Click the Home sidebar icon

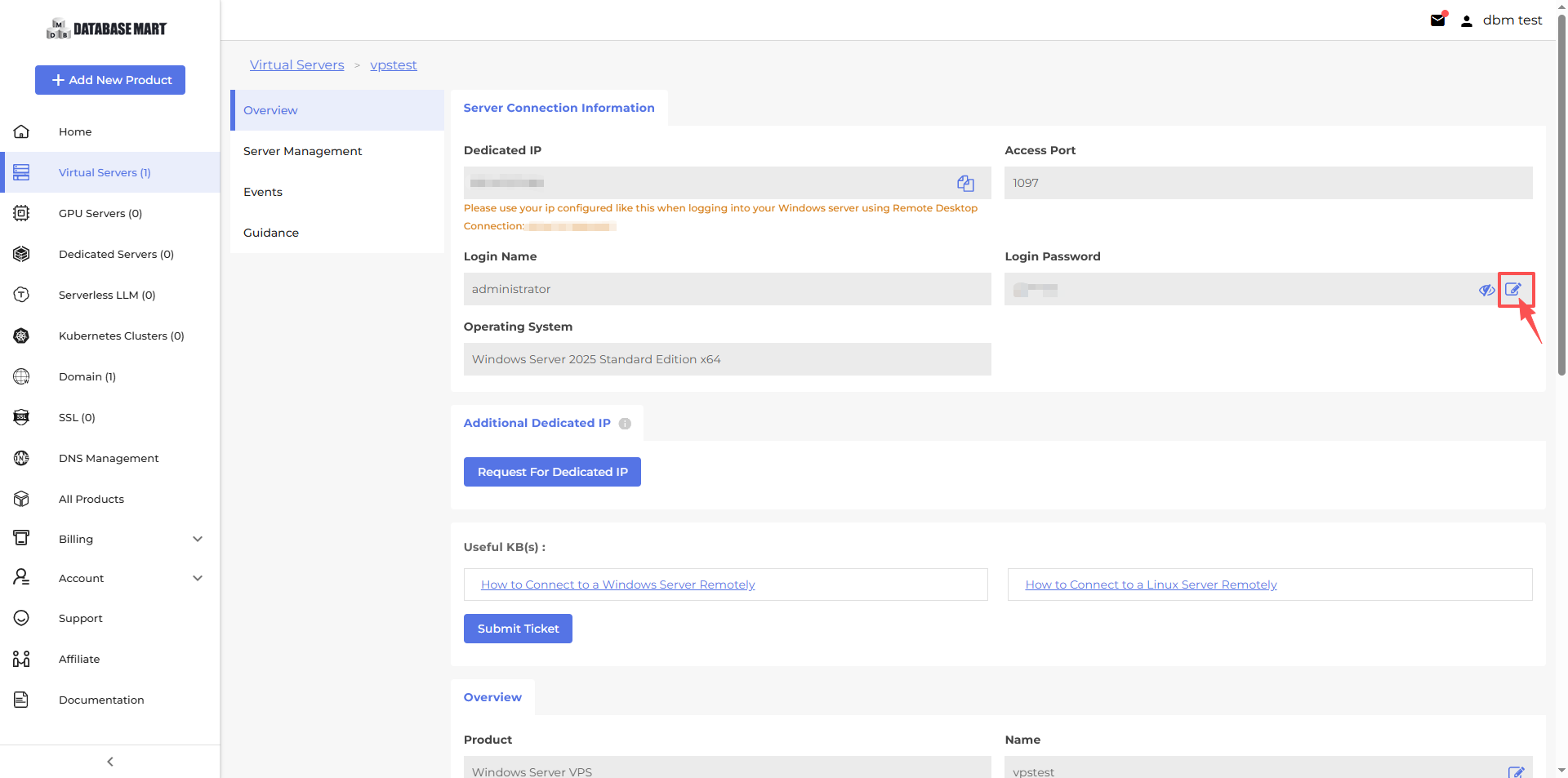21,131
